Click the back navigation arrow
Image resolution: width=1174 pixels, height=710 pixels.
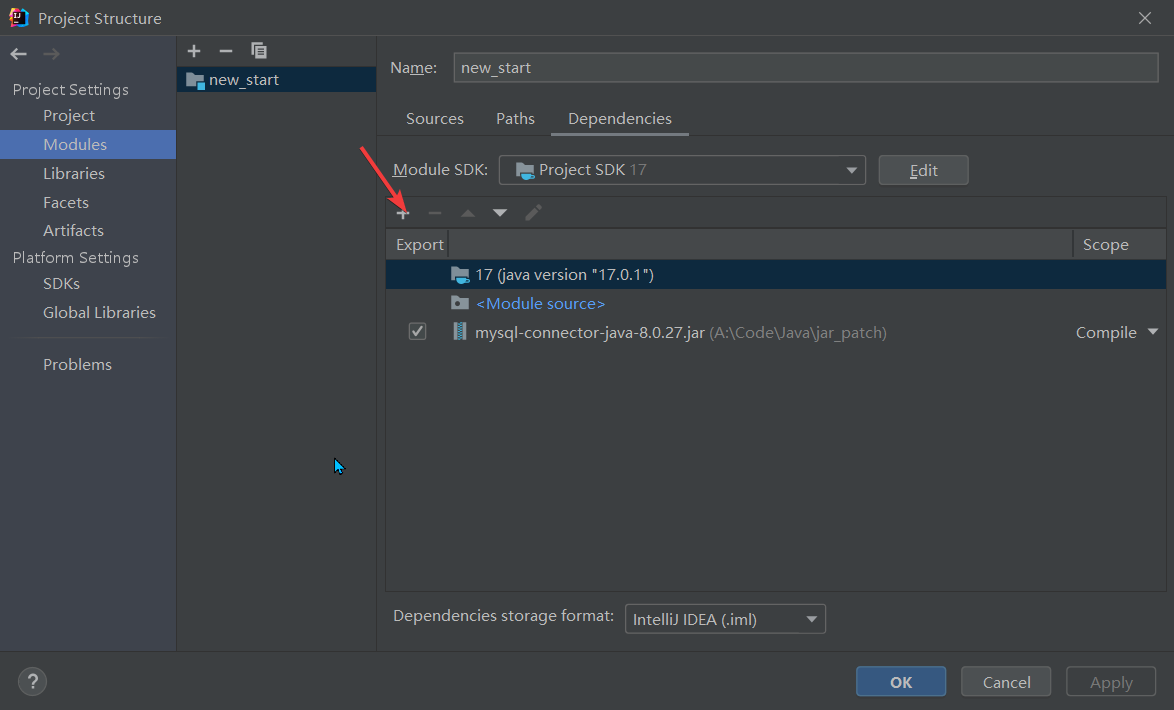19,54
